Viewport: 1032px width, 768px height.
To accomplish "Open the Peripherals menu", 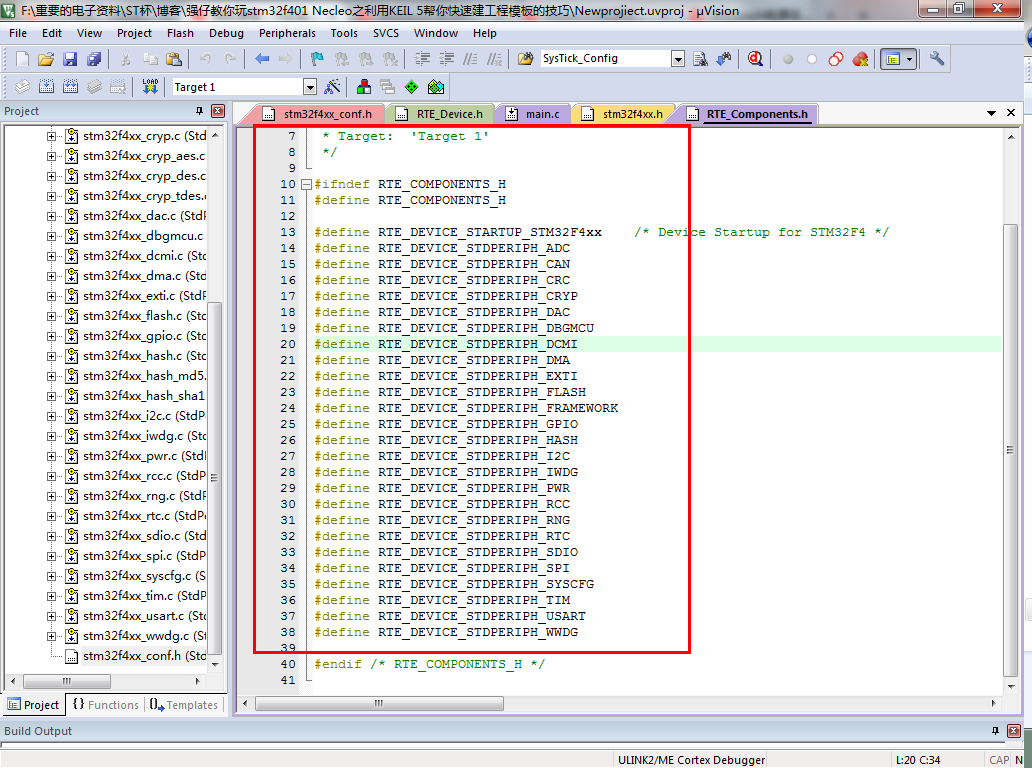I will (x=287, y=33).
